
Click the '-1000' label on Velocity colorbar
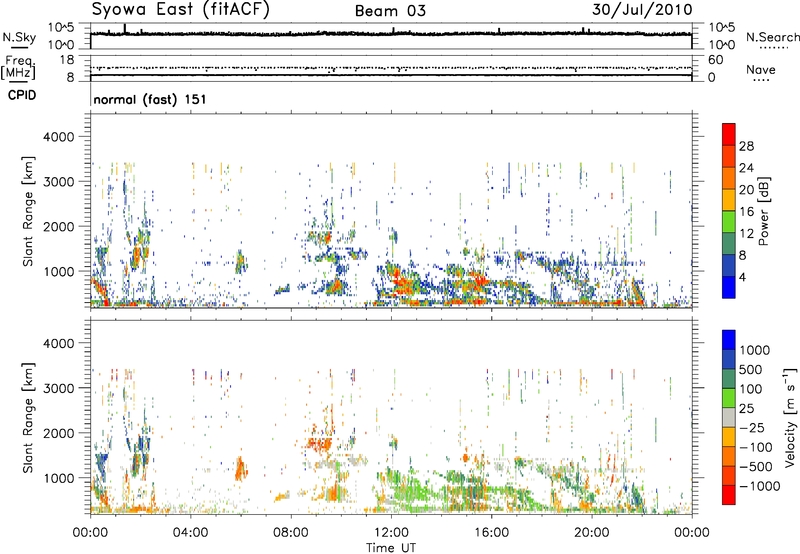[760, 486]
